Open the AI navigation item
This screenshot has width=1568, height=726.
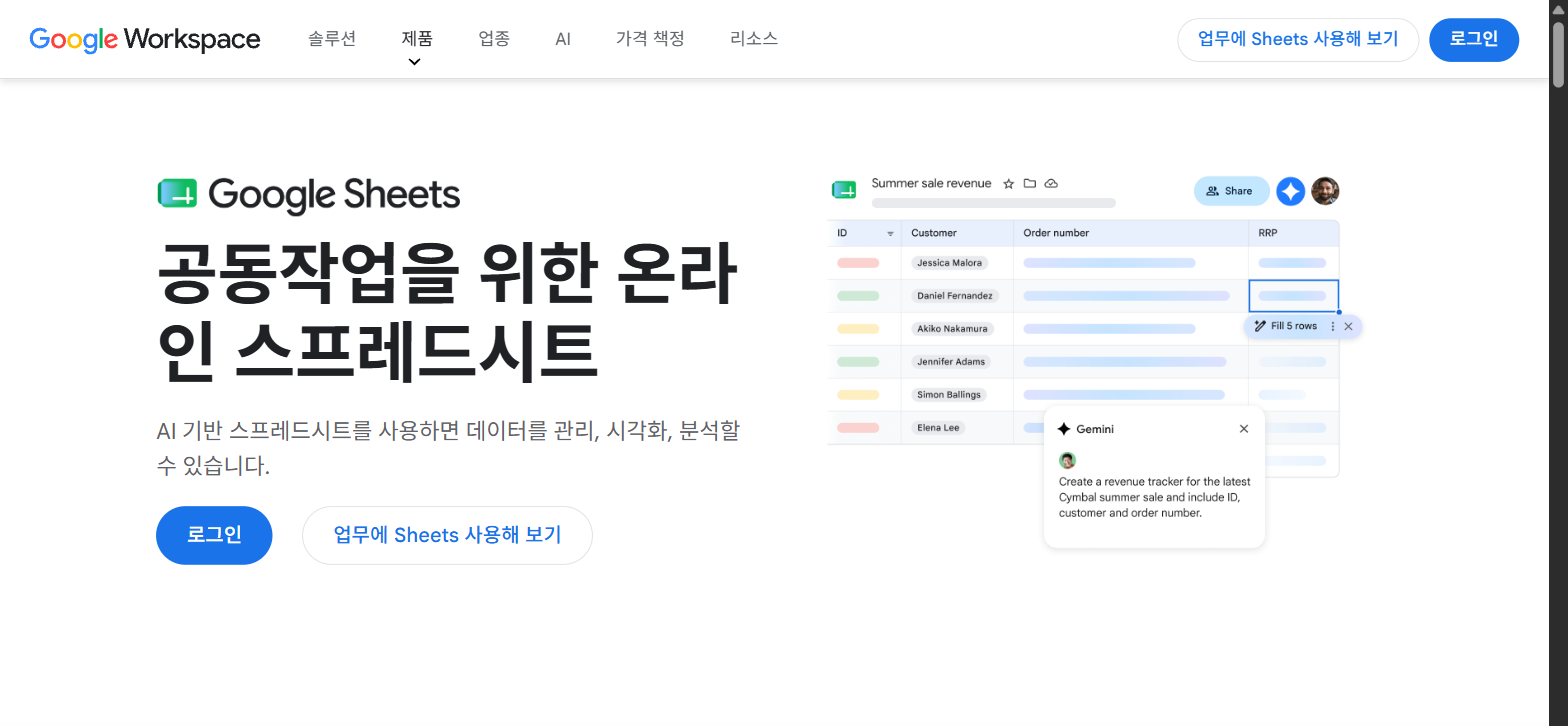point(563,39)
